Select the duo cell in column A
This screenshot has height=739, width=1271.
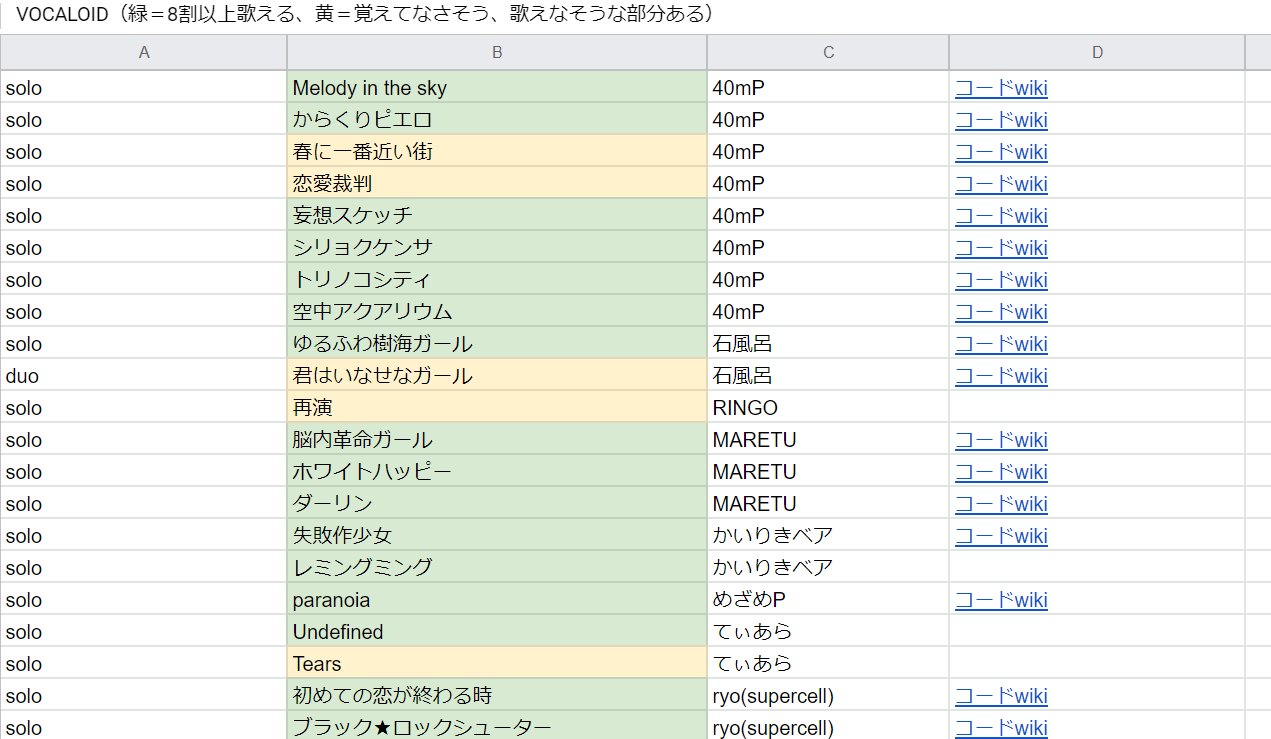click(x=143, y=375)
